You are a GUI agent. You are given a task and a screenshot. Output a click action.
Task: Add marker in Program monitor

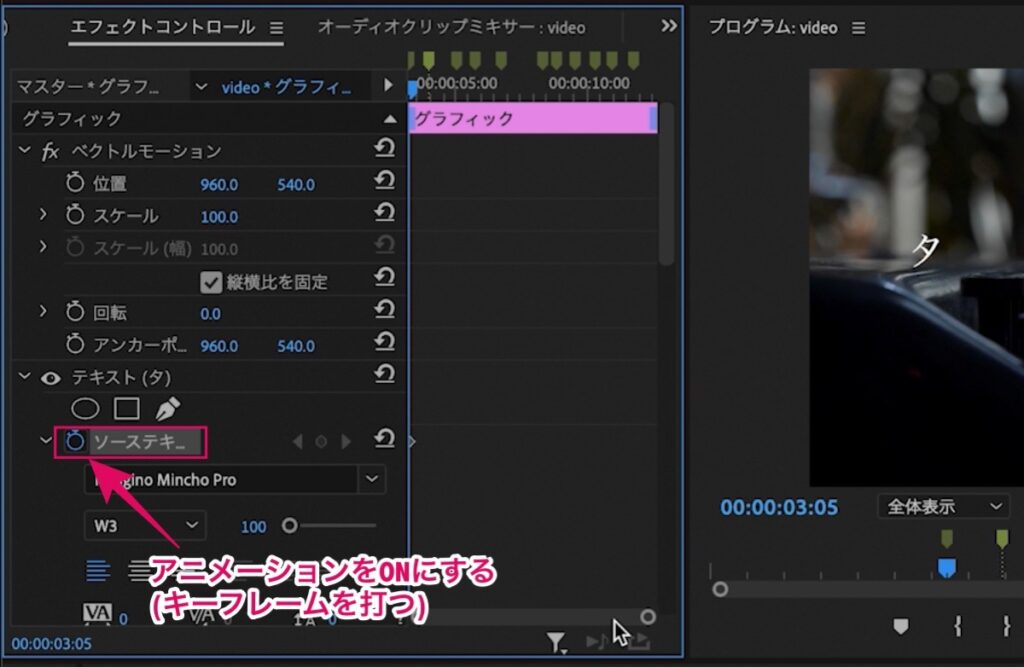click(901, 626)
